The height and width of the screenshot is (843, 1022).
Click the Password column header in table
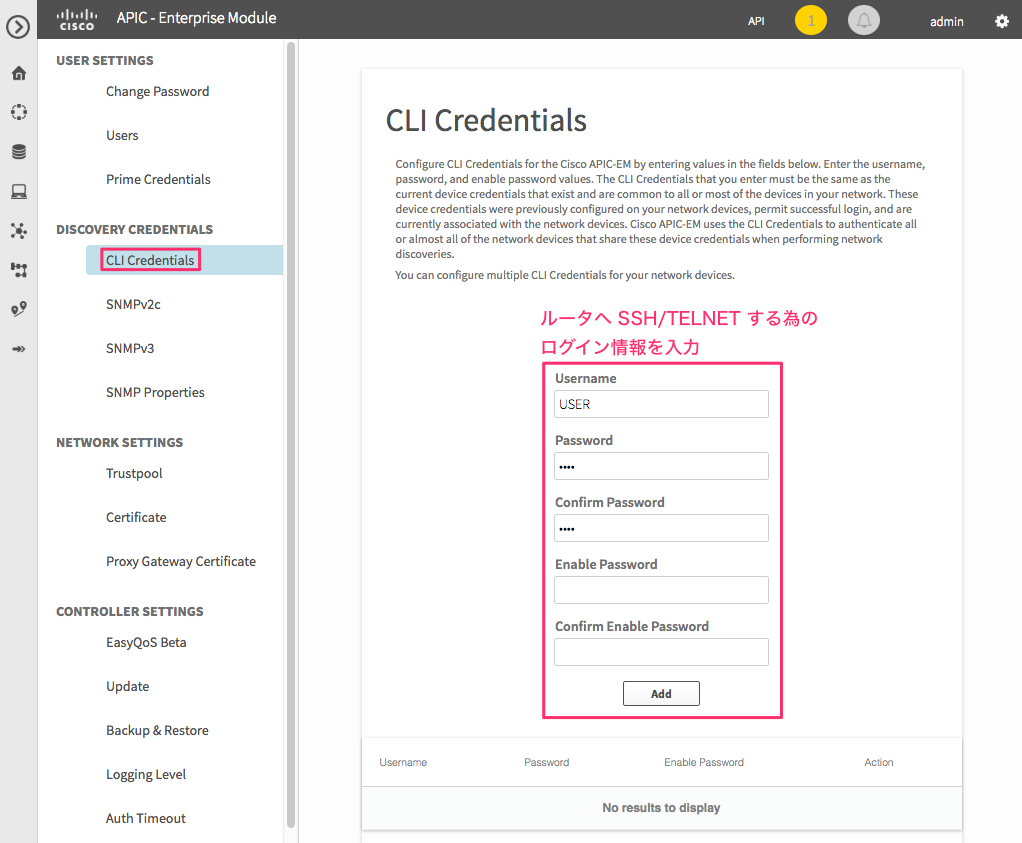546,762
